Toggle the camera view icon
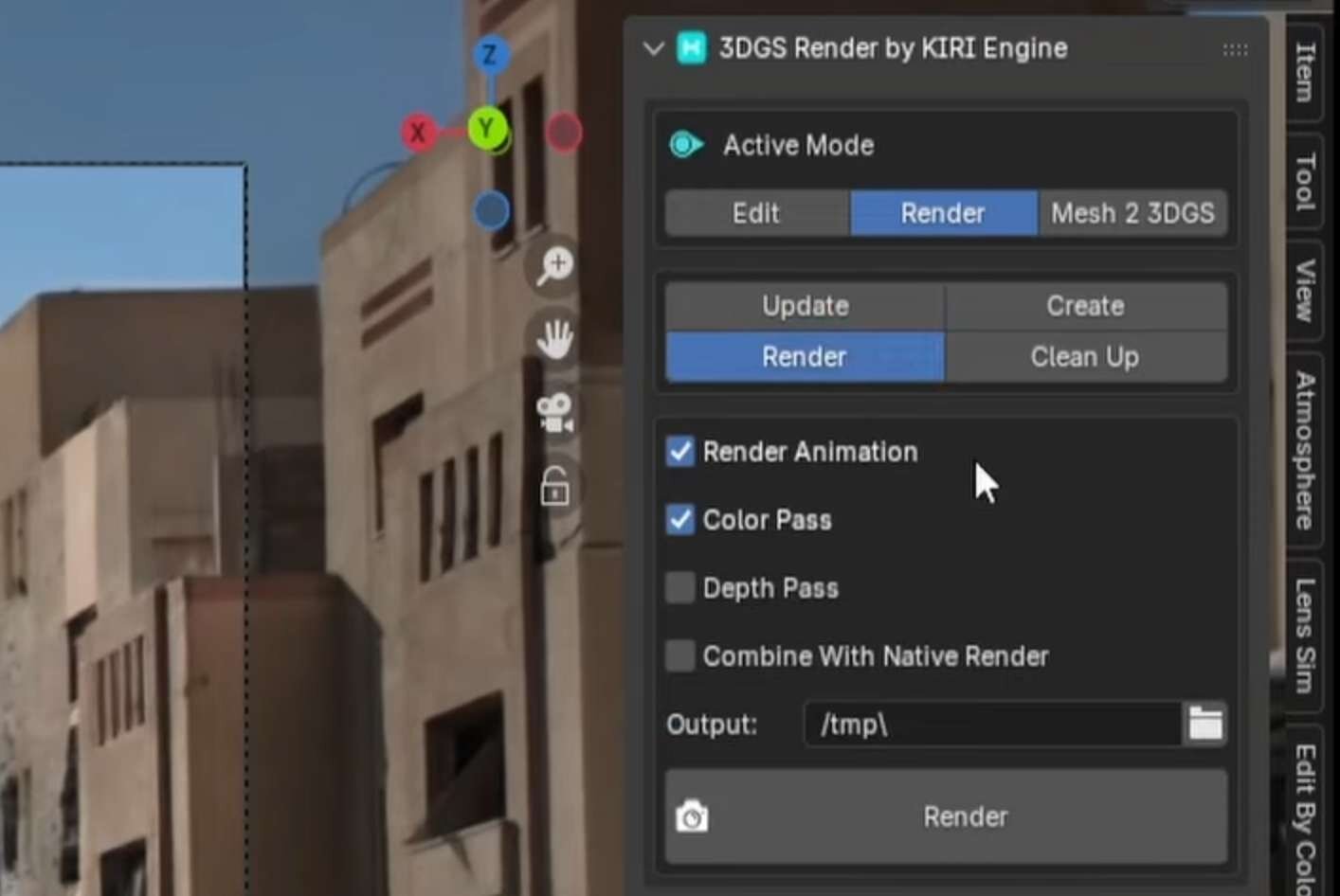The width and height of the screenshot is (1340, 896). point(554,413)
